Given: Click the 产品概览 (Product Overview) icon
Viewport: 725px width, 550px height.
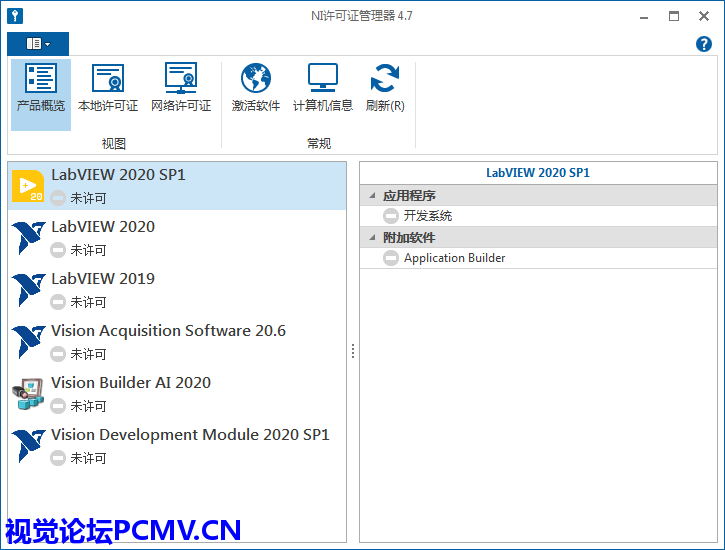Looking at the screenshot, I should (x=41, y=80).
